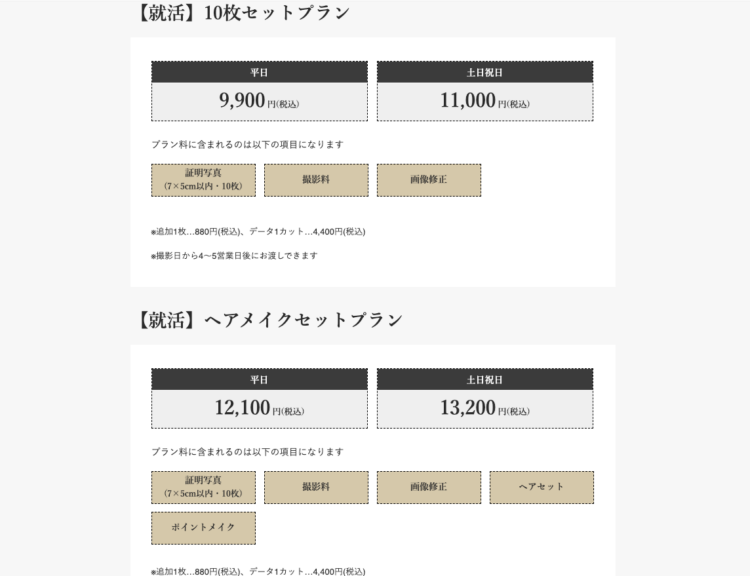Click 証明写真 tag in 10枚セットプラン

204,180
